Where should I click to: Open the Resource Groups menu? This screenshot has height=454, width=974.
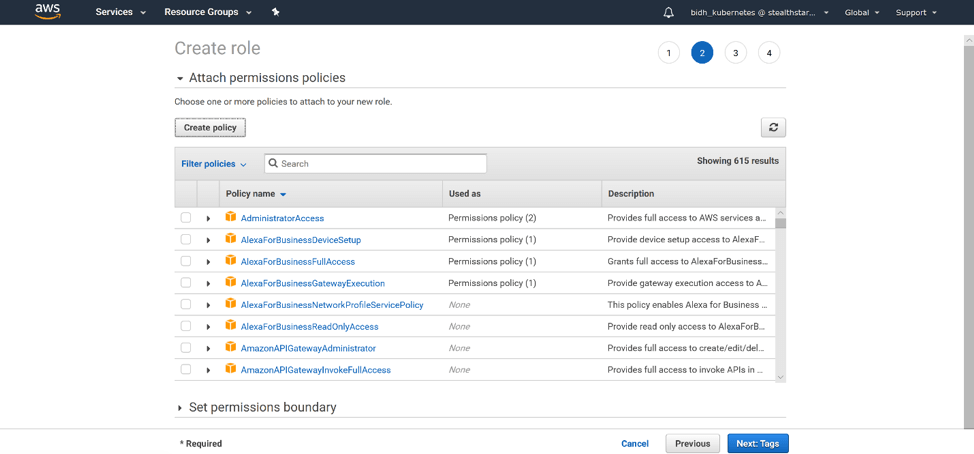(208, 12)
